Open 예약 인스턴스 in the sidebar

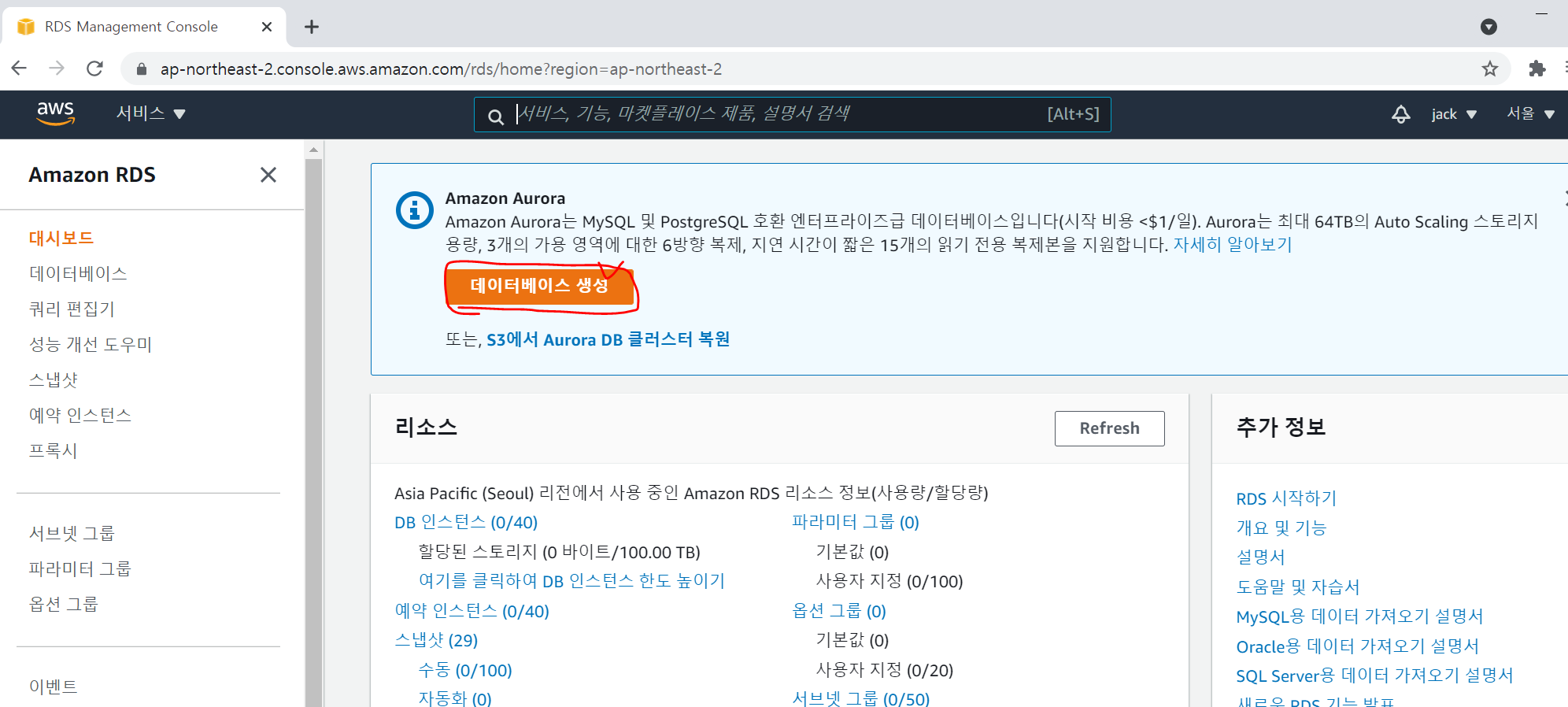(80, 415)
